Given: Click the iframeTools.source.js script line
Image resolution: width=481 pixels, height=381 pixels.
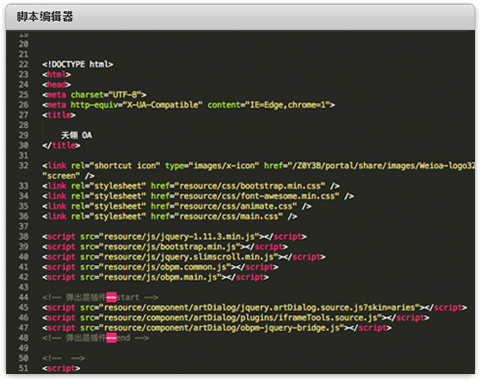Looking at the screenshot, I should click(236, 318).
